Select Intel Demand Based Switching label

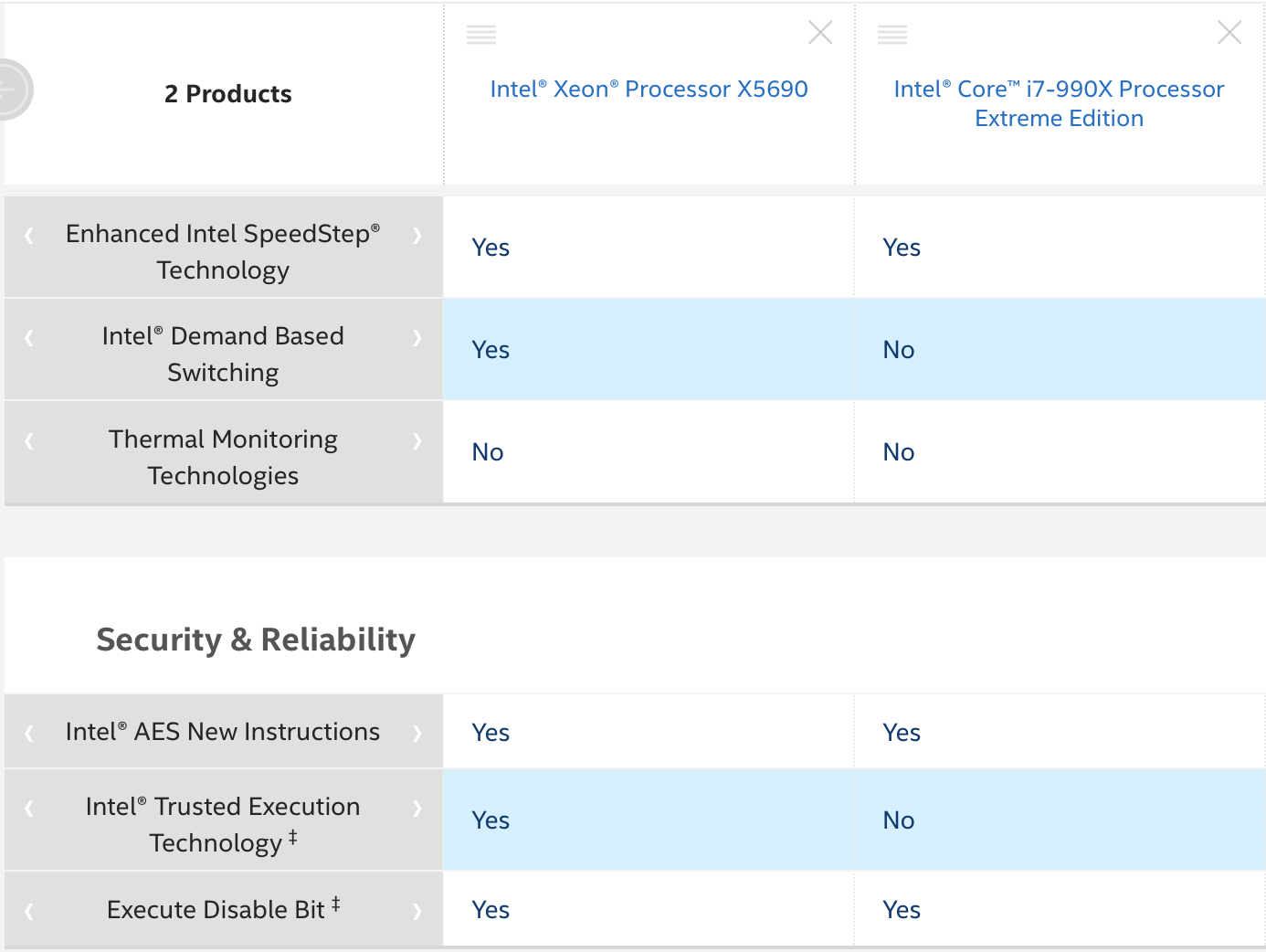[x=223, y=354]
